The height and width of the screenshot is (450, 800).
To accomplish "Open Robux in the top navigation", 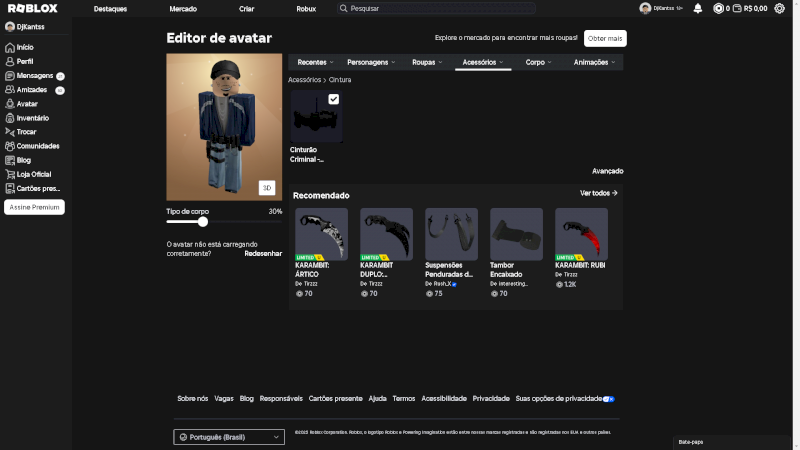I will point(306,9).
